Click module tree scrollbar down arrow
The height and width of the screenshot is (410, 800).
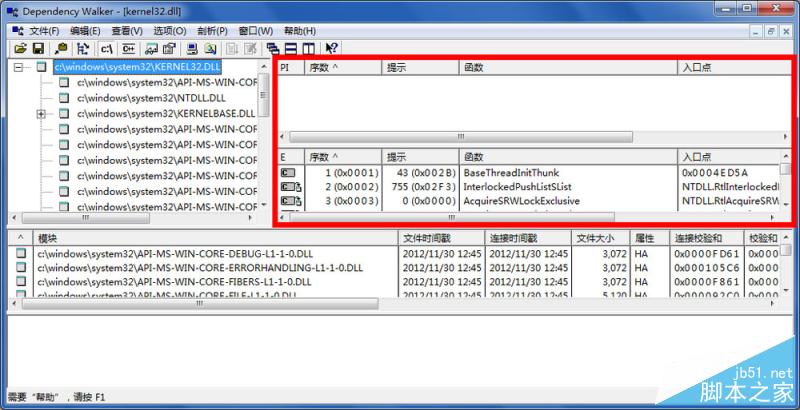pyautogui.click(x=263, y=205)
